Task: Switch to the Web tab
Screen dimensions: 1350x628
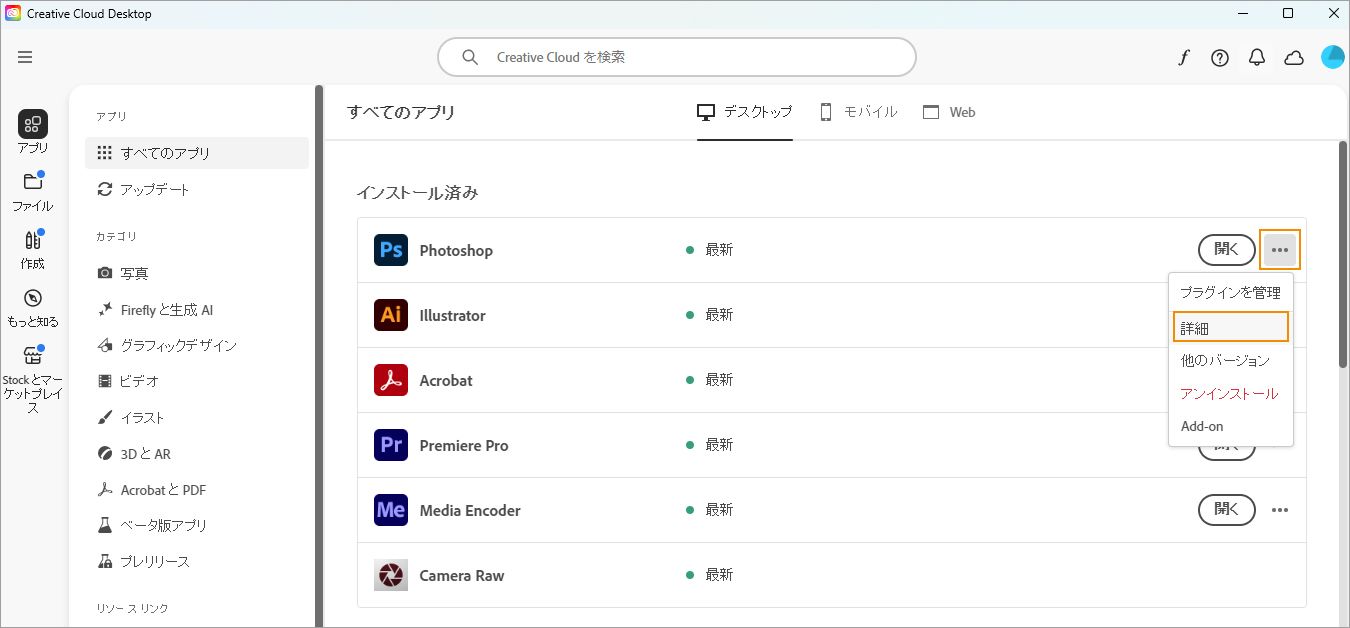Action: tap(949, 112)
